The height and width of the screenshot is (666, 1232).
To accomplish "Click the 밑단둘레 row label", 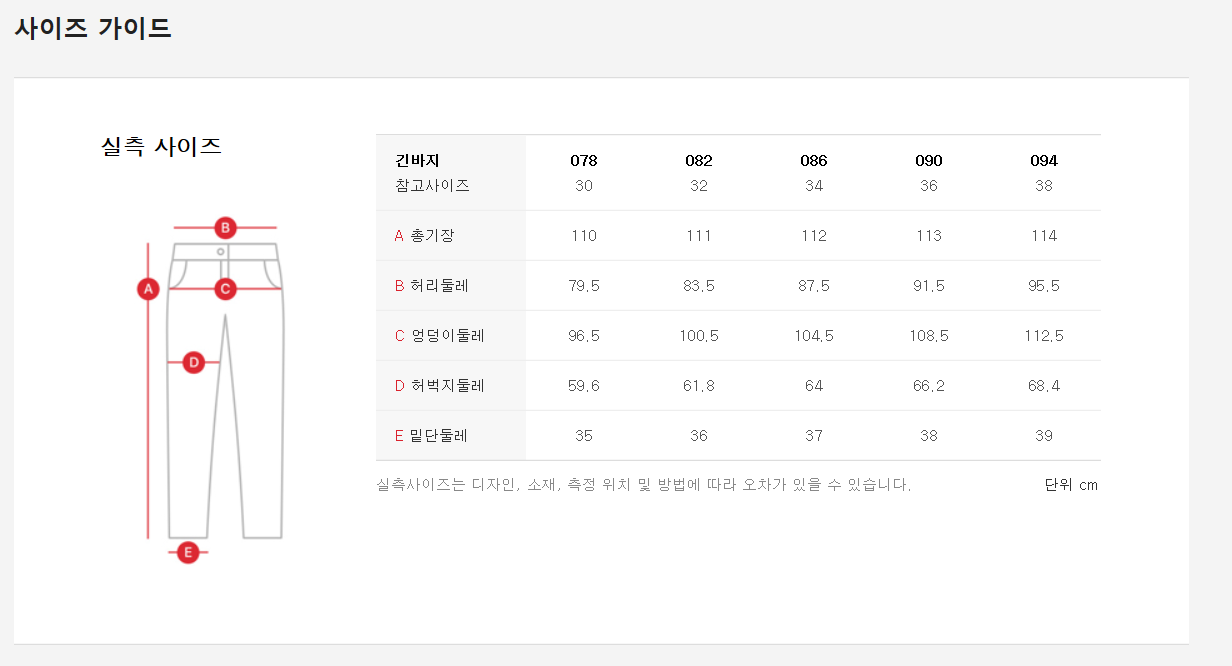I will pyautogui.click(x=438, y=436).
